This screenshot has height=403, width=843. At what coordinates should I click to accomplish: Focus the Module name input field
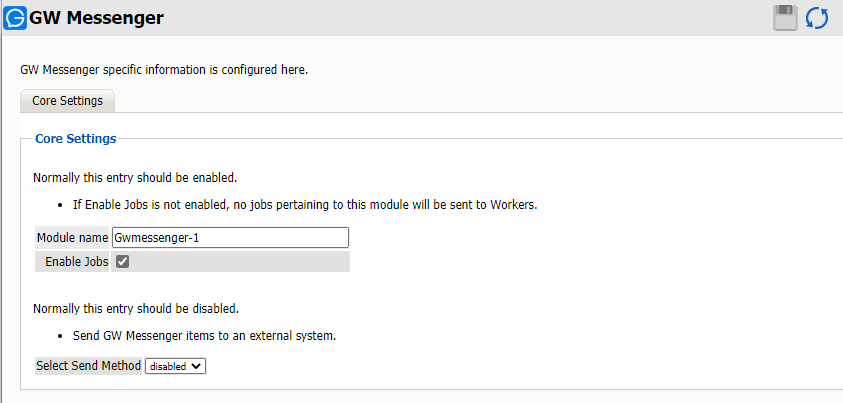click(x=230, y=238)
